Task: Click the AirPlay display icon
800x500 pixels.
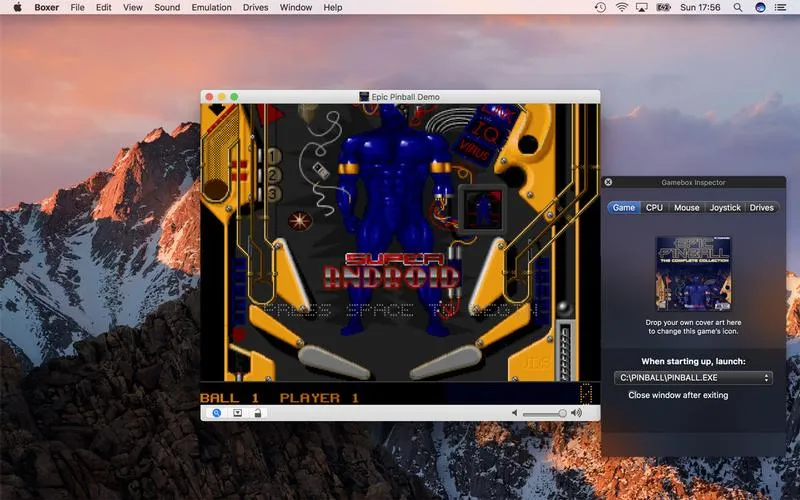Action: (x=642, y=7)
